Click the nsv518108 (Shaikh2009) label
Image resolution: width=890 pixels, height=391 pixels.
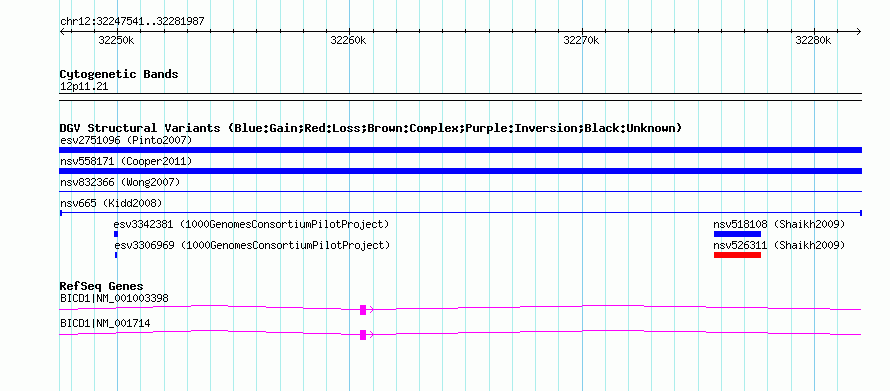click(779, 224)
